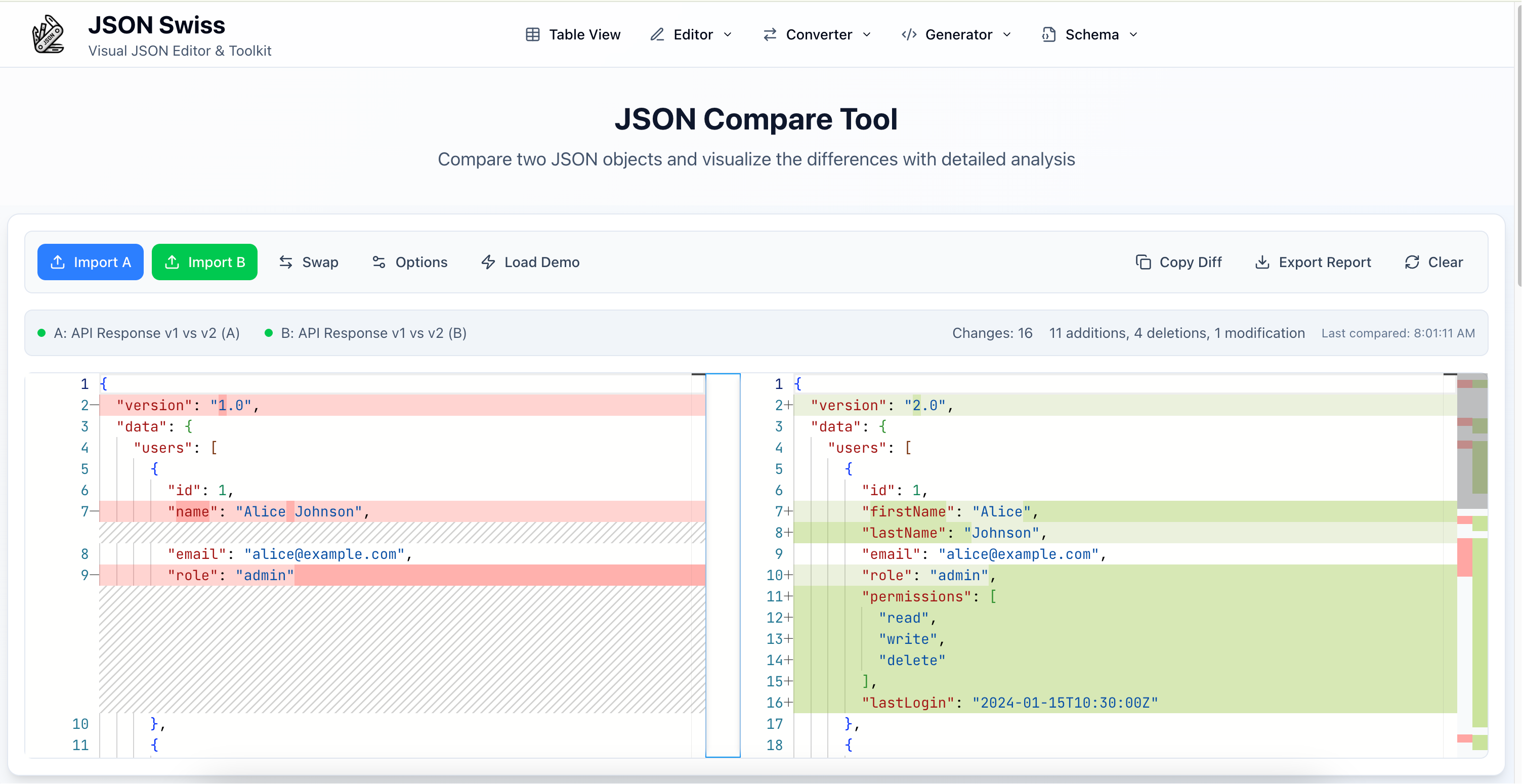Click the Options sliders icon

[x=378, y=263]
